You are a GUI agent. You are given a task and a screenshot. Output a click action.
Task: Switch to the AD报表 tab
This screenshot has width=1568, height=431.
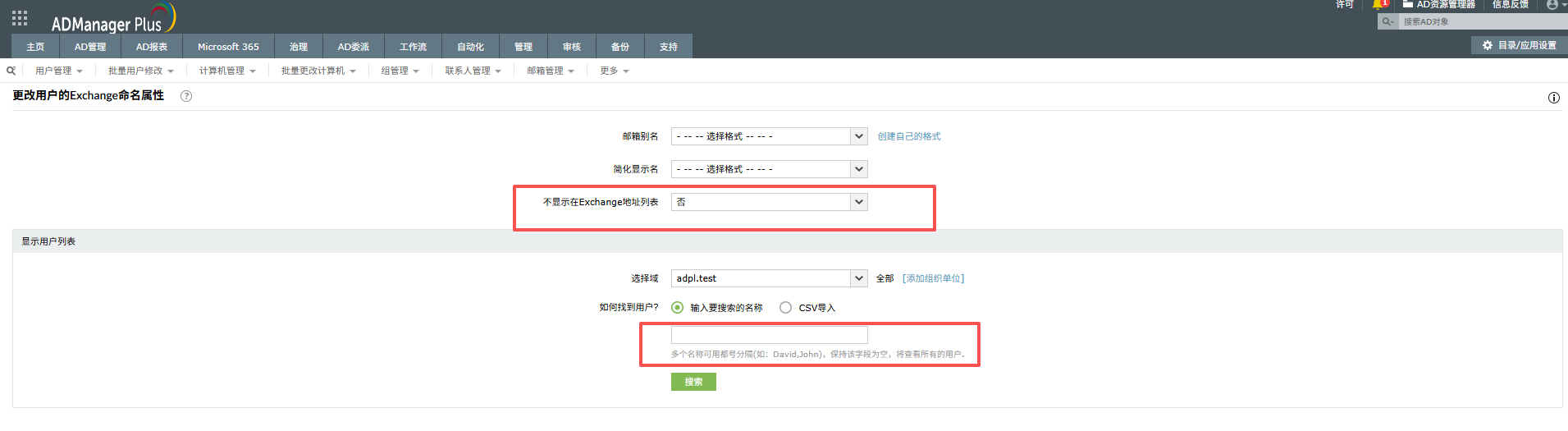pos(152,47)
